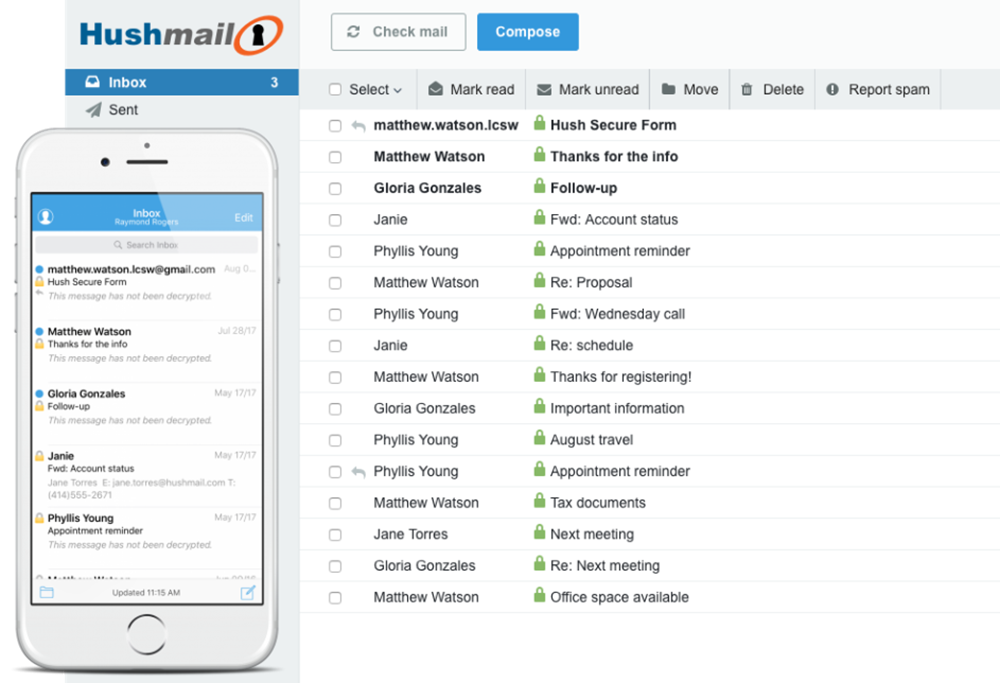The width and height of the screenshot is (1000, 683).
Task: Tap the Gloria Gonzales message on phone
Action: click(147, 413)
